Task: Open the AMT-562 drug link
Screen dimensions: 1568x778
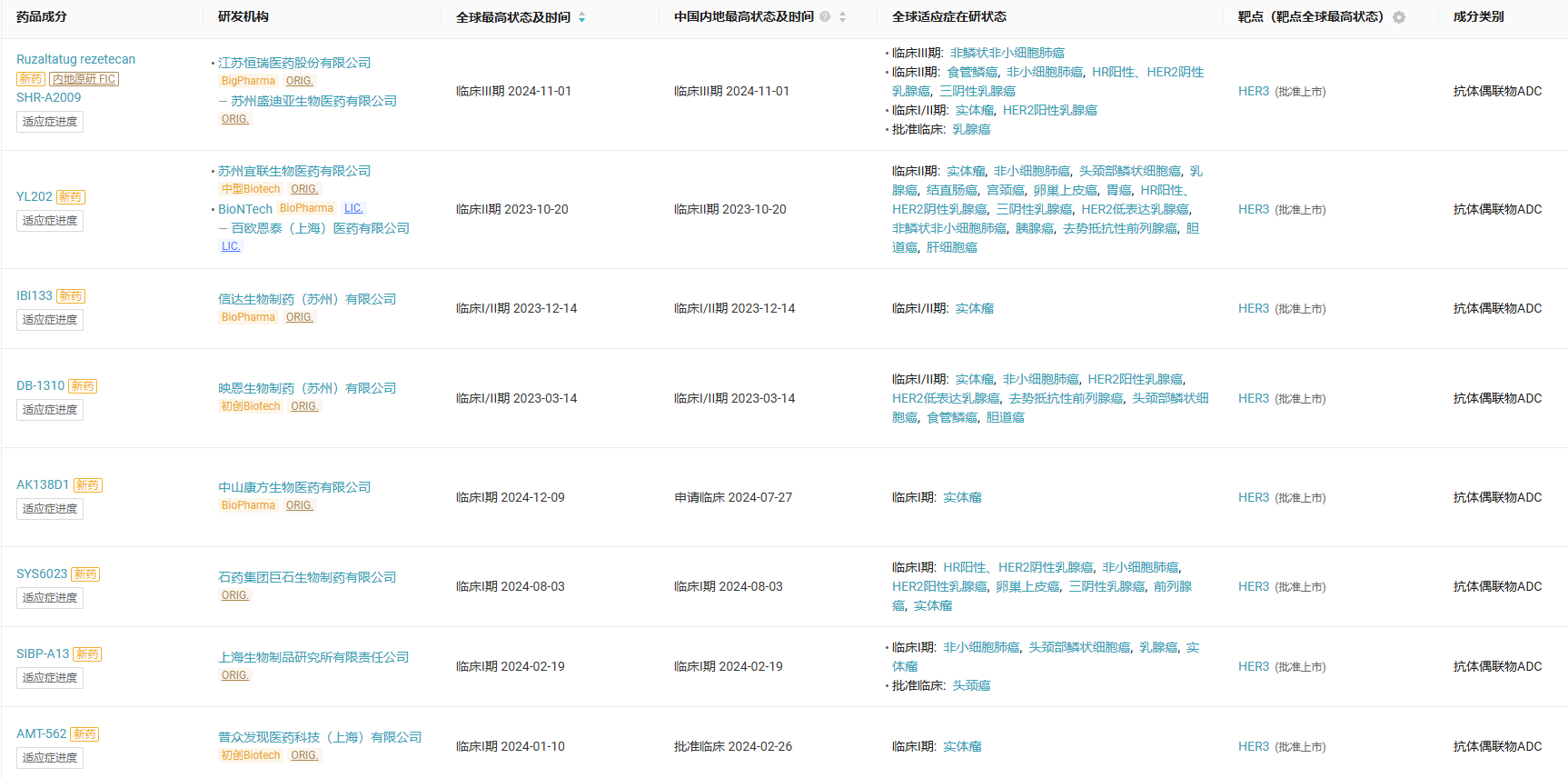Action: (x=41, y=733)
